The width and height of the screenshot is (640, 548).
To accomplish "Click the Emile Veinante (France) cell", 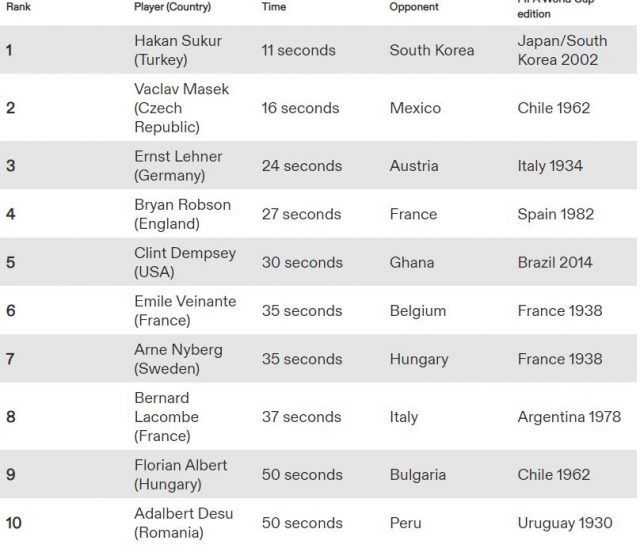I will (183, 310).
